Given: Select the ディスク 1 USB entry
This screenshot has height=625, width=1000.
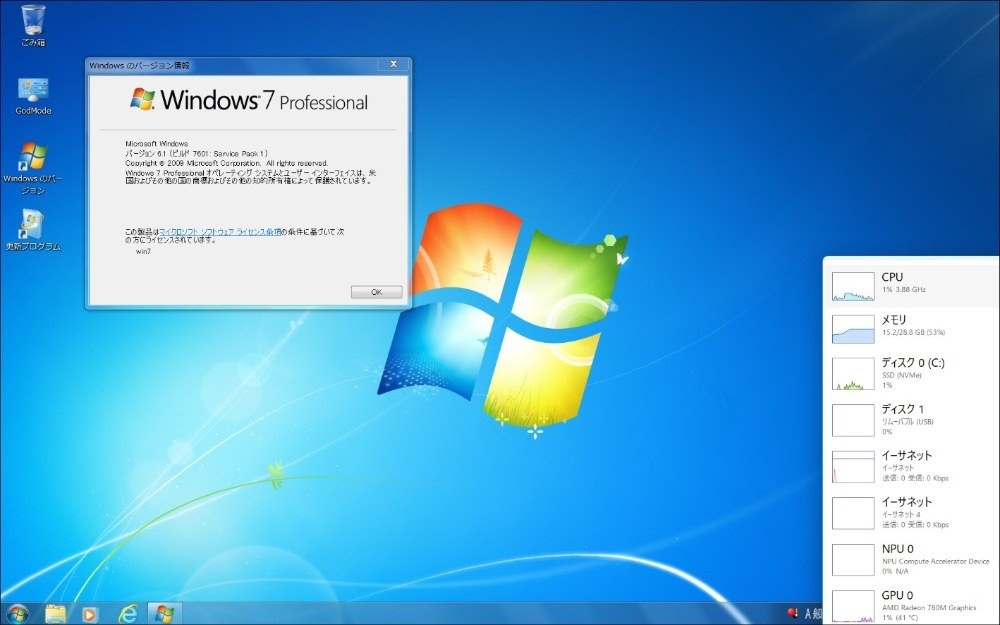Looking at the screenshot, I should 913,420.
